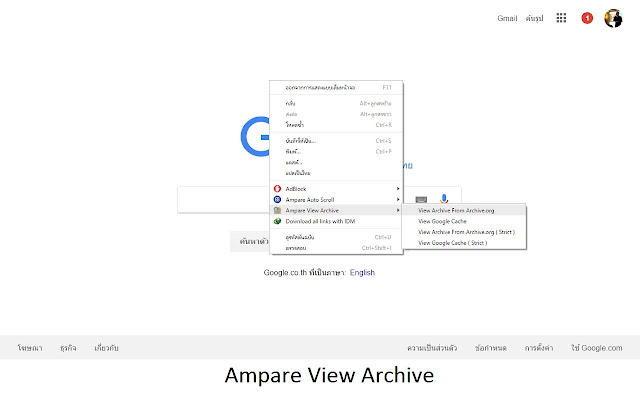Click the ค้นหาด้วย Google search button
The image size is (640, 400).
250,241
